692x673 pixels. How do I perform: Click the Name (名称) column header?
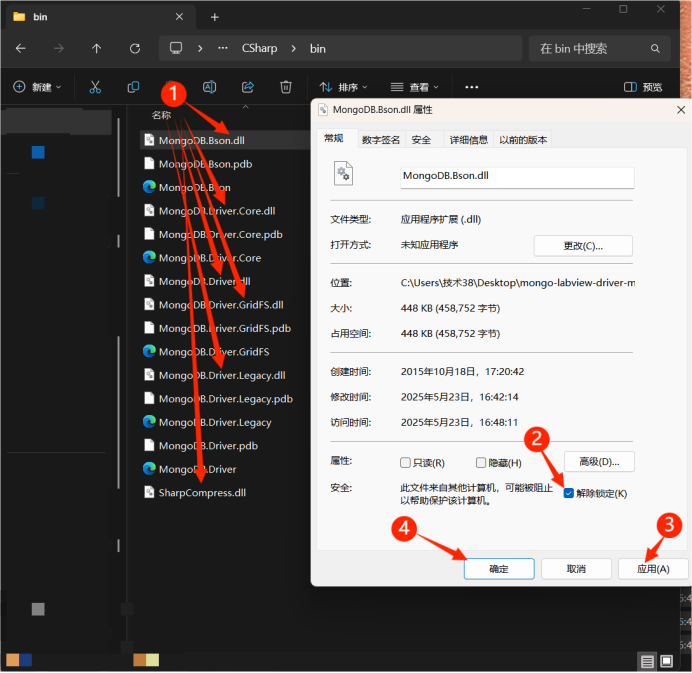point(161,115)
